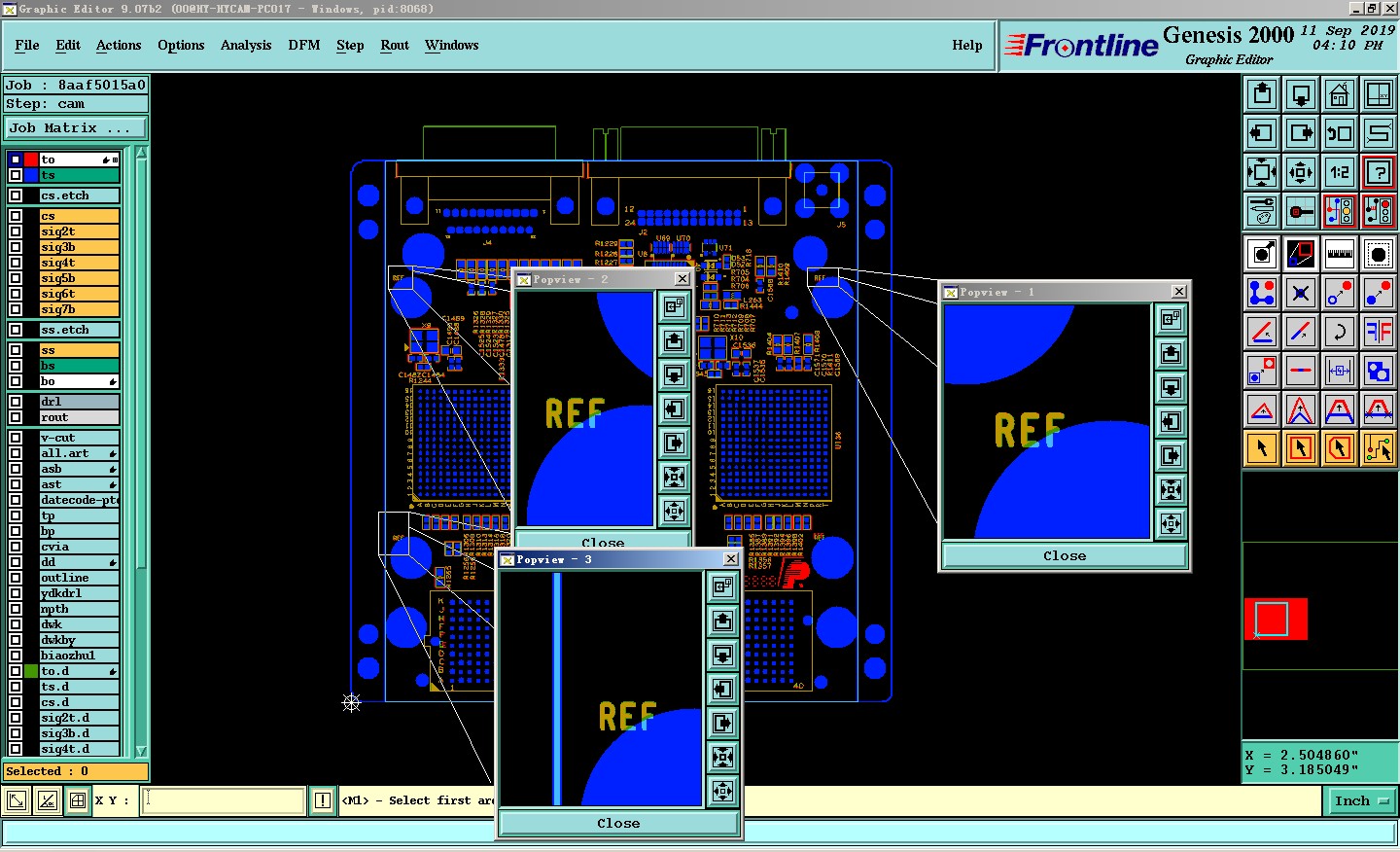The image size is (1400, 852).
Task: Click Close button in Popview 3 window
Action: (x=618, y=823)
